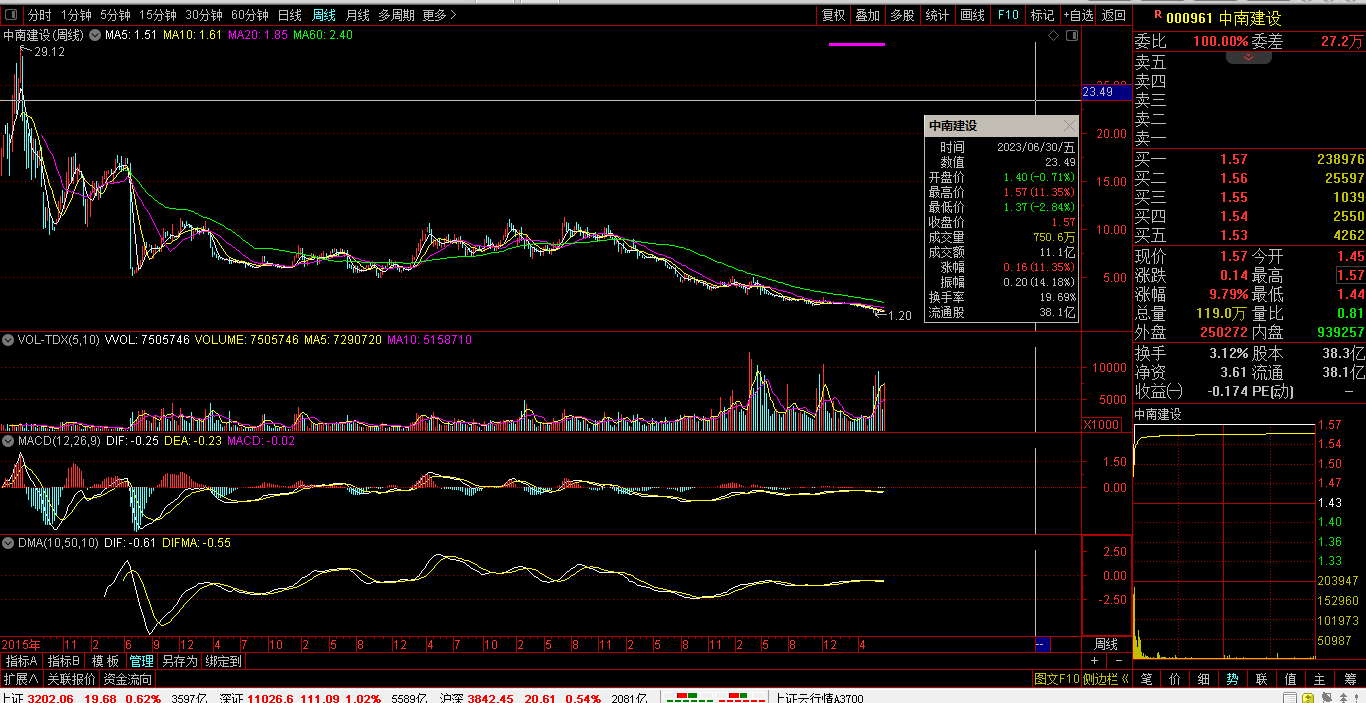Select the 指标A tab
1366x703 pixels.
point(22,661)
